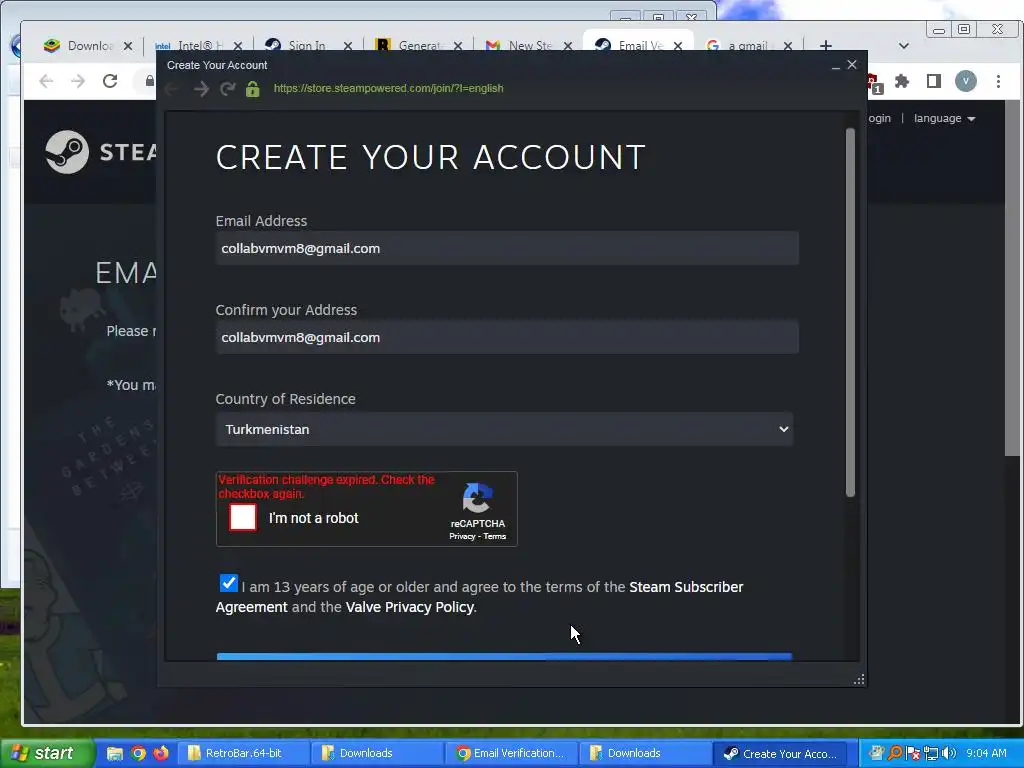This screenshot has width=1024, height=768.
Task: Reload the Steam client page
Action: pyautogui.click(x=227, y=89)
